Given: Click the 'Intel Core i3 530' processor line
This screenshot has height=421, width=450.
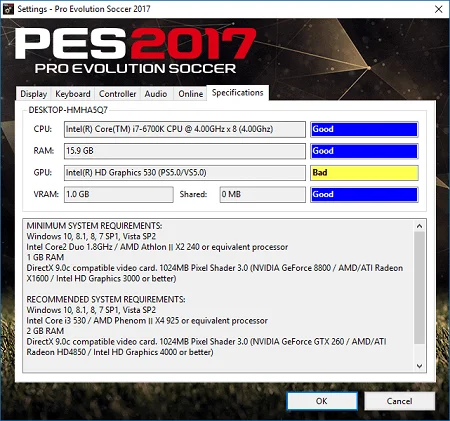Looking at the screenshot, I should 147,321.
